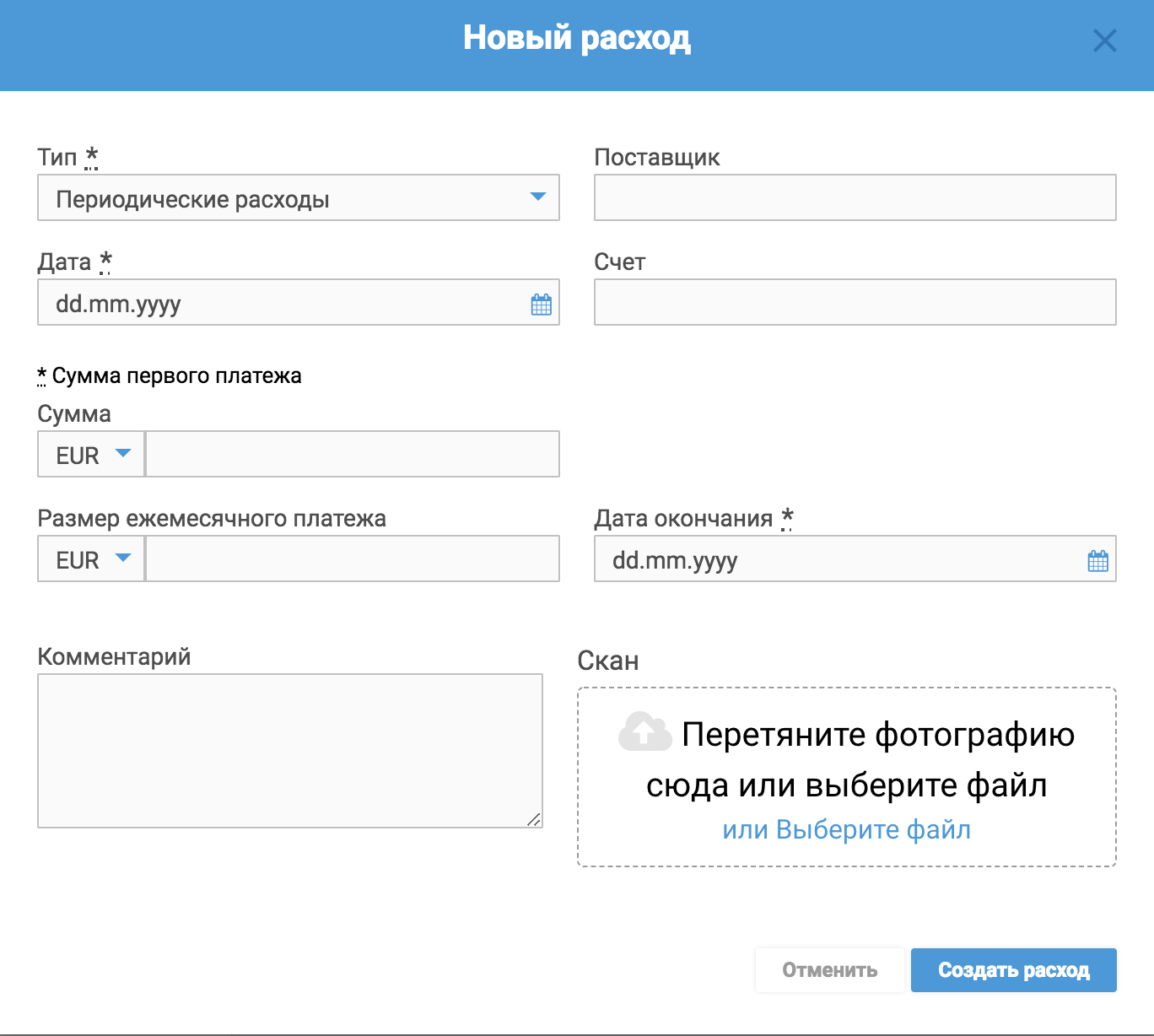
Task: Open calendar picker for Дата окончания field
Action: point(1098,561)
